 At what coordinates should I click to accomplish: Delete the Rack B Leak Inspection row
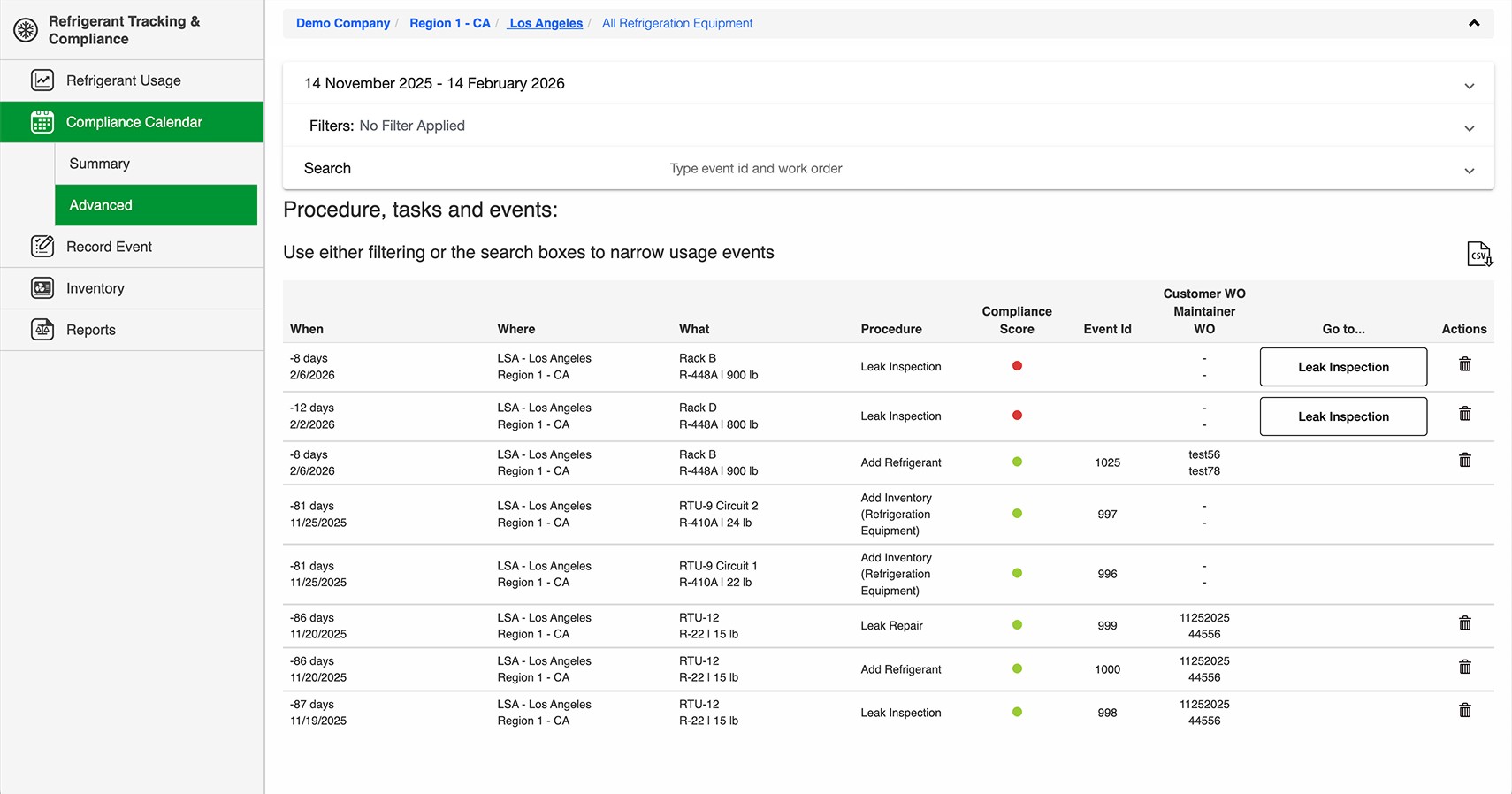[1465, 364]
